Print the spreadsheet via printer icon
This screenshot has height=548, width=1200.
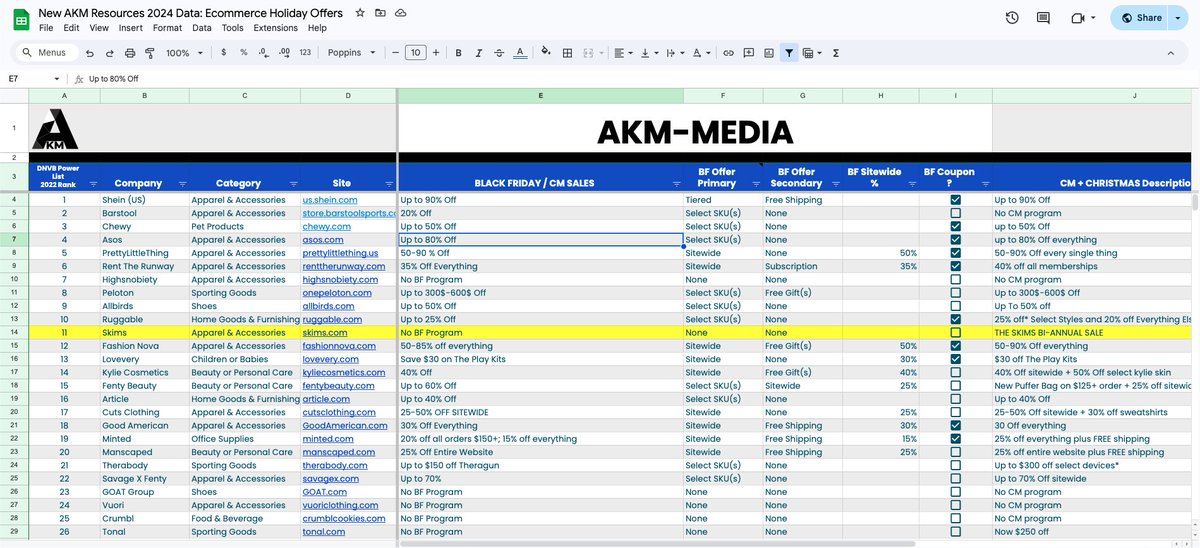pos(129,52)
